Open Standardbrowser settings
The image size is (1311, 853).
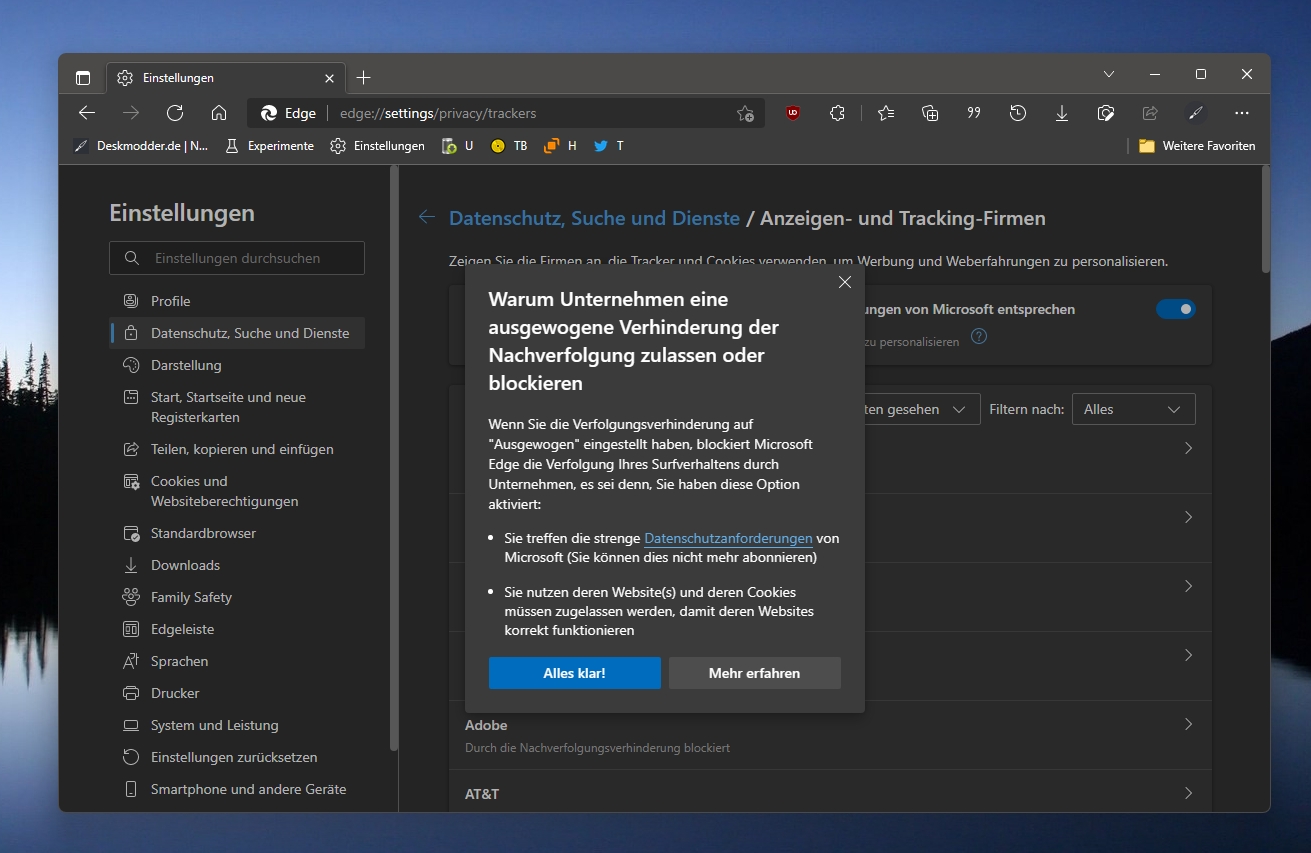tap(237, 533)
